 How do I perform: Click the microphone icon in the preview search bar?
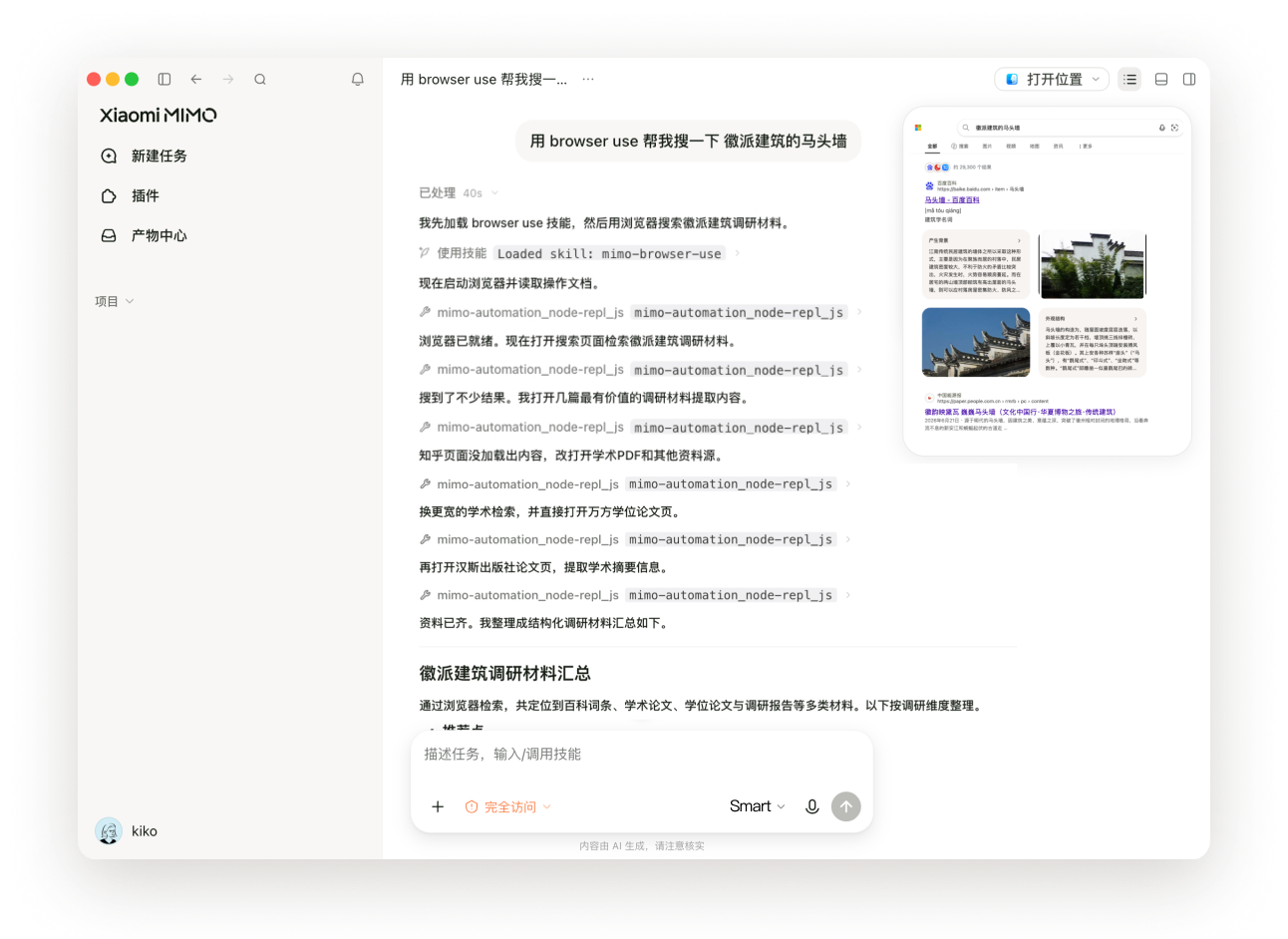1161,128
